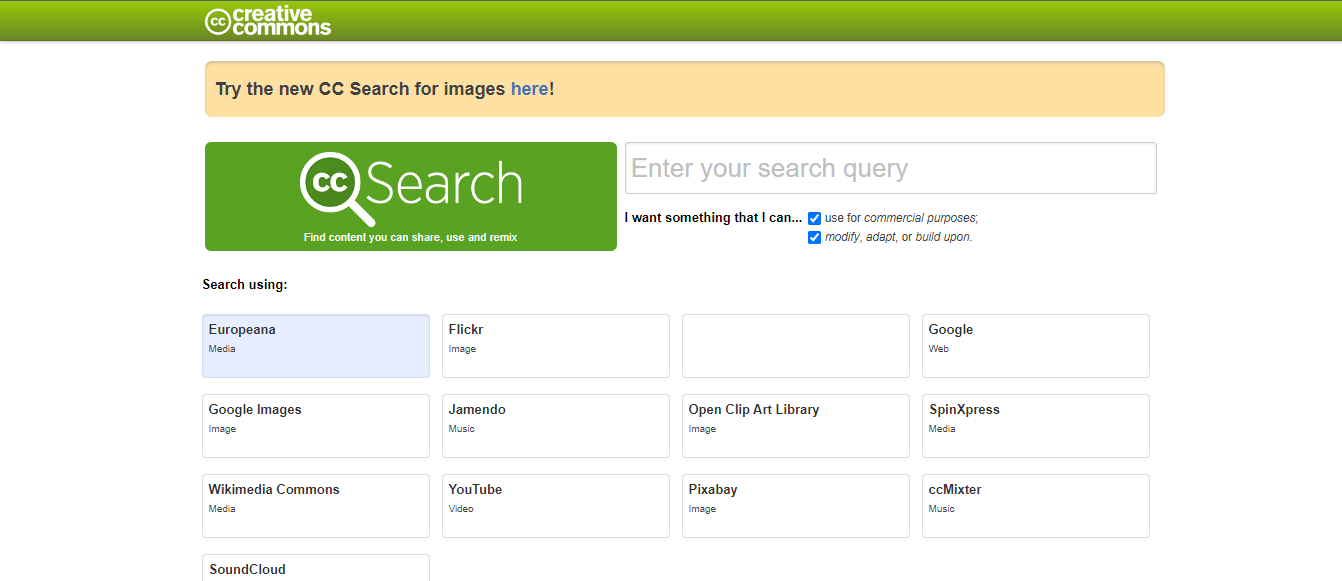Select YouTube video search

point(555,505)
